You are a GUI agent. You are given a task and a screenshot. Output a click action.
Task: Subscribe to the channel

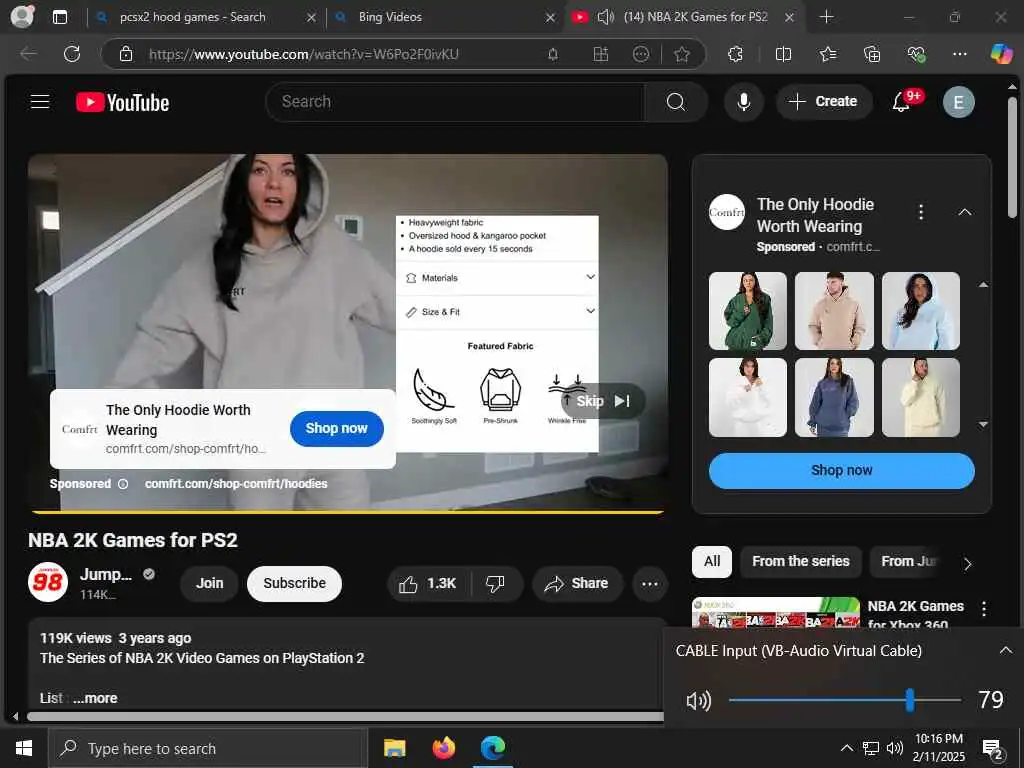click(x=295, y=583)
